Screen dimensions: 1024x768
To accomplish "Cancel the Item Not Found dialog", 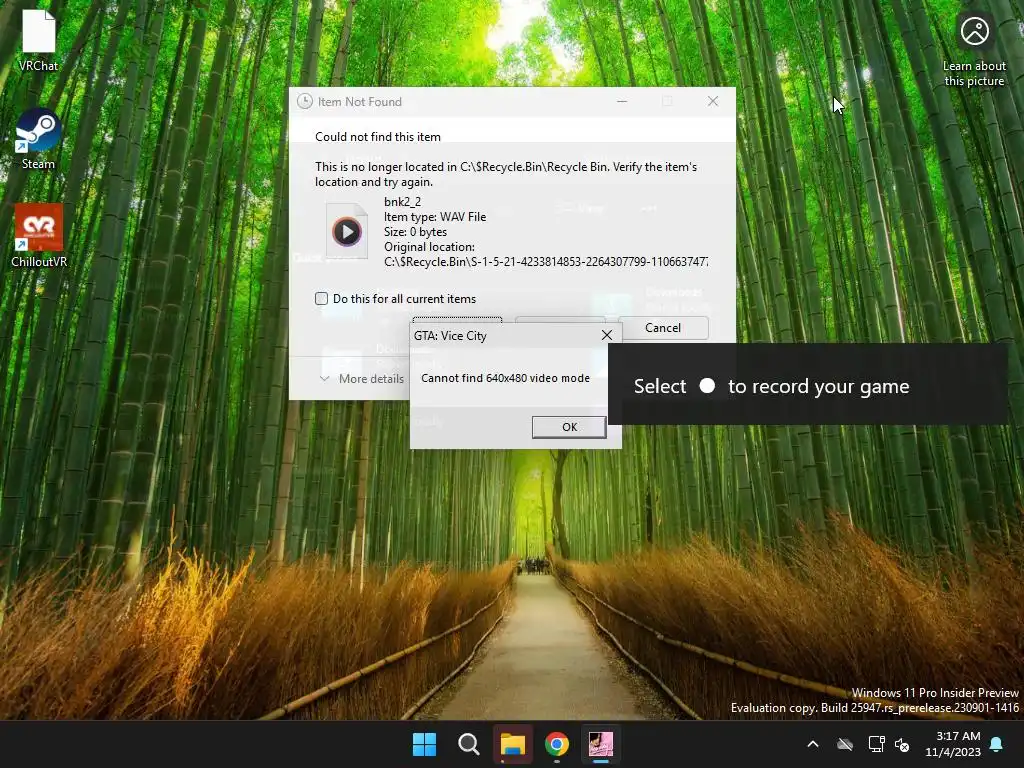I will [663, 328].
